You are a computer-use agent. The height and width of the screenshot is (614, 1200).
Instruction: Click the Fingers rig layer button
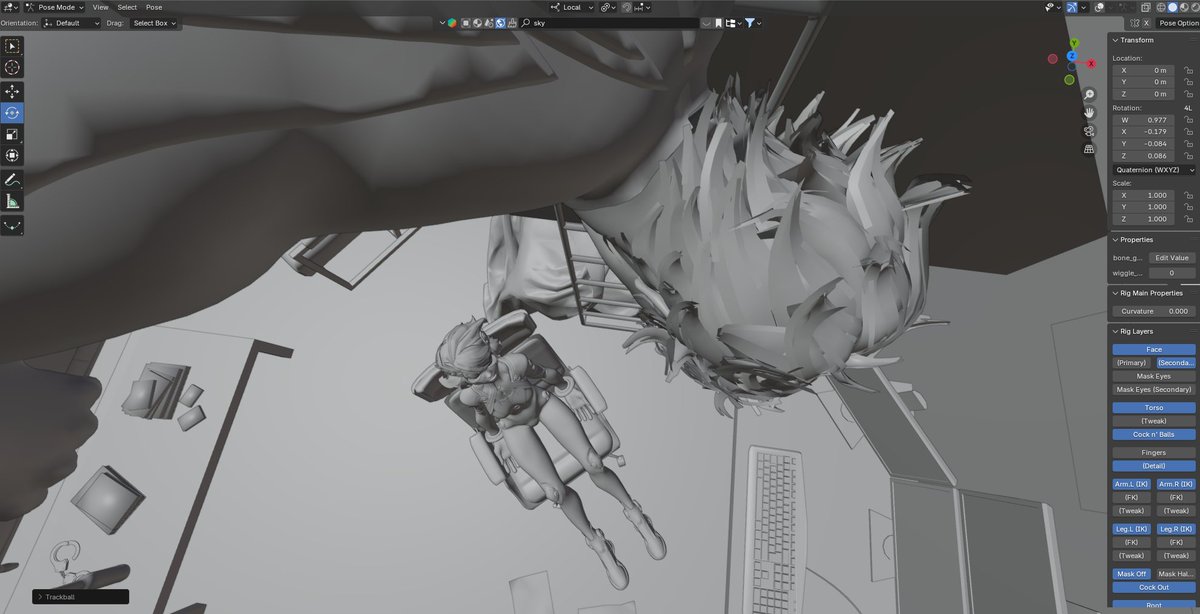pos(1154,453)
